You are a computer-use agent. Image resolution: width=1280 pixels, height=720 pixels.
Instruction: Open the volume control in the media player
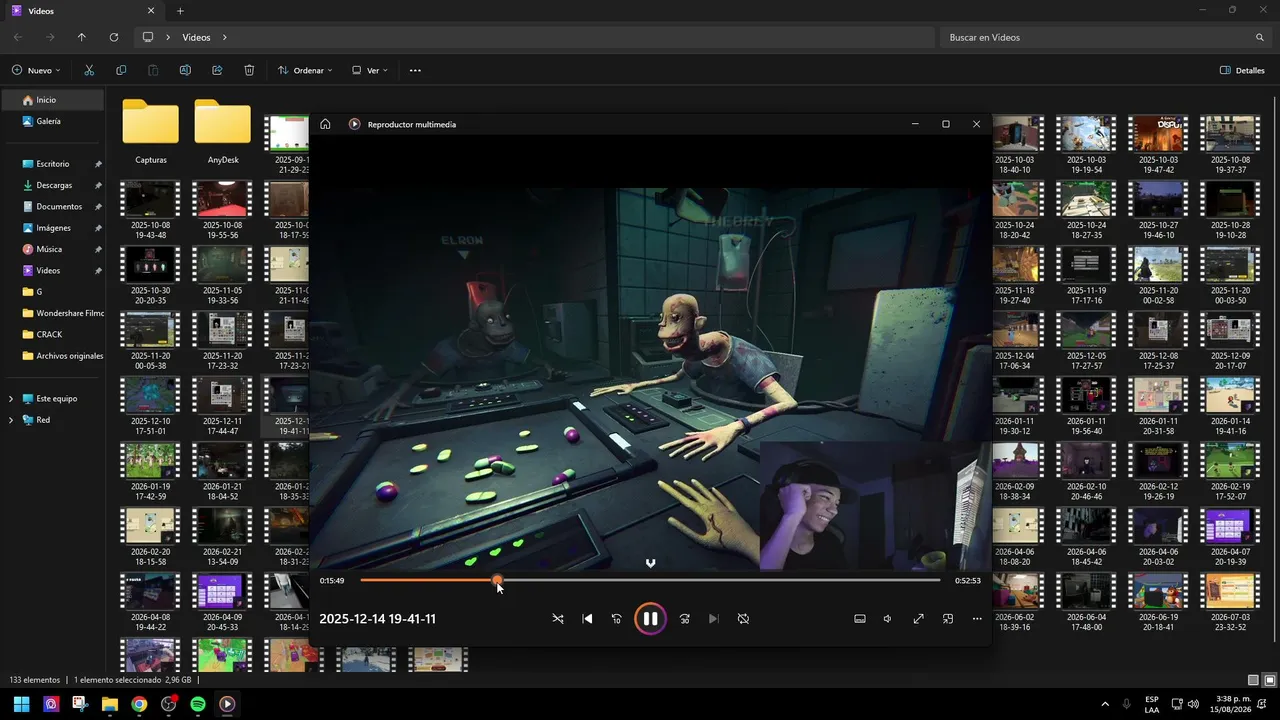[887, 619]
